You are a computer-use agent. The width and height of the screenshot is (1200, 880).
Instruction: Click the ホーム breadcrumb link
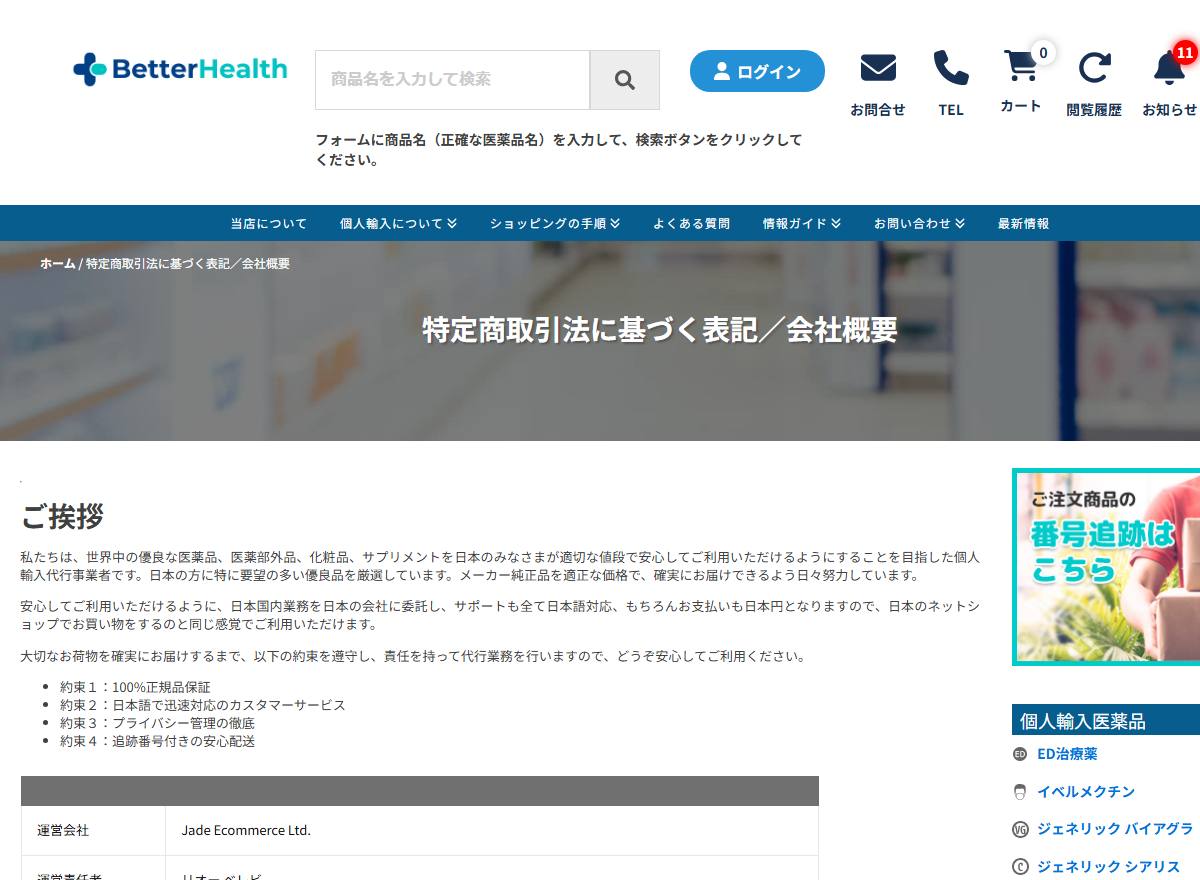coord(58,263)
